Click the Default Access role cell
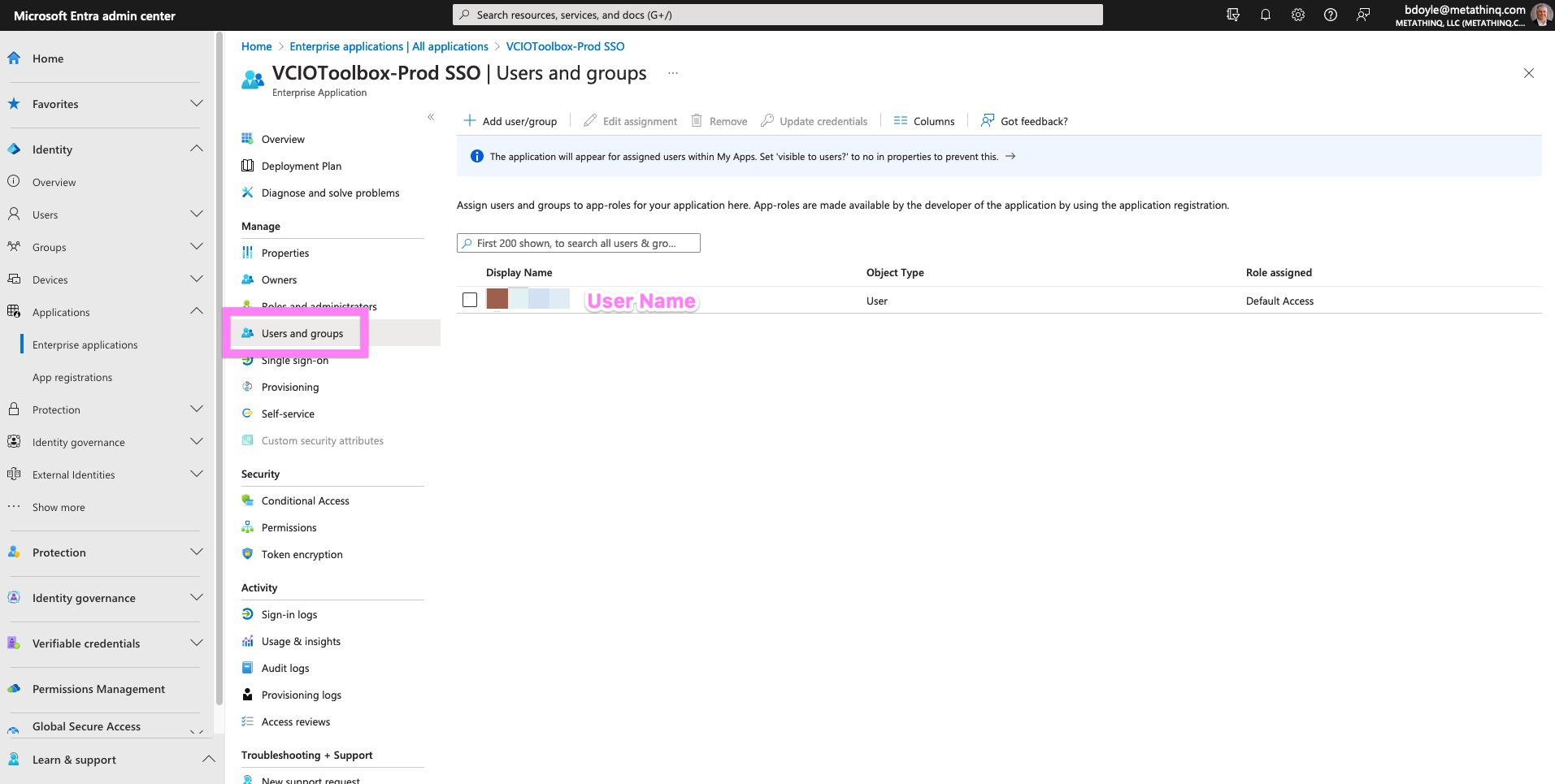1555x784 pixels. [x=1279, y=301]
